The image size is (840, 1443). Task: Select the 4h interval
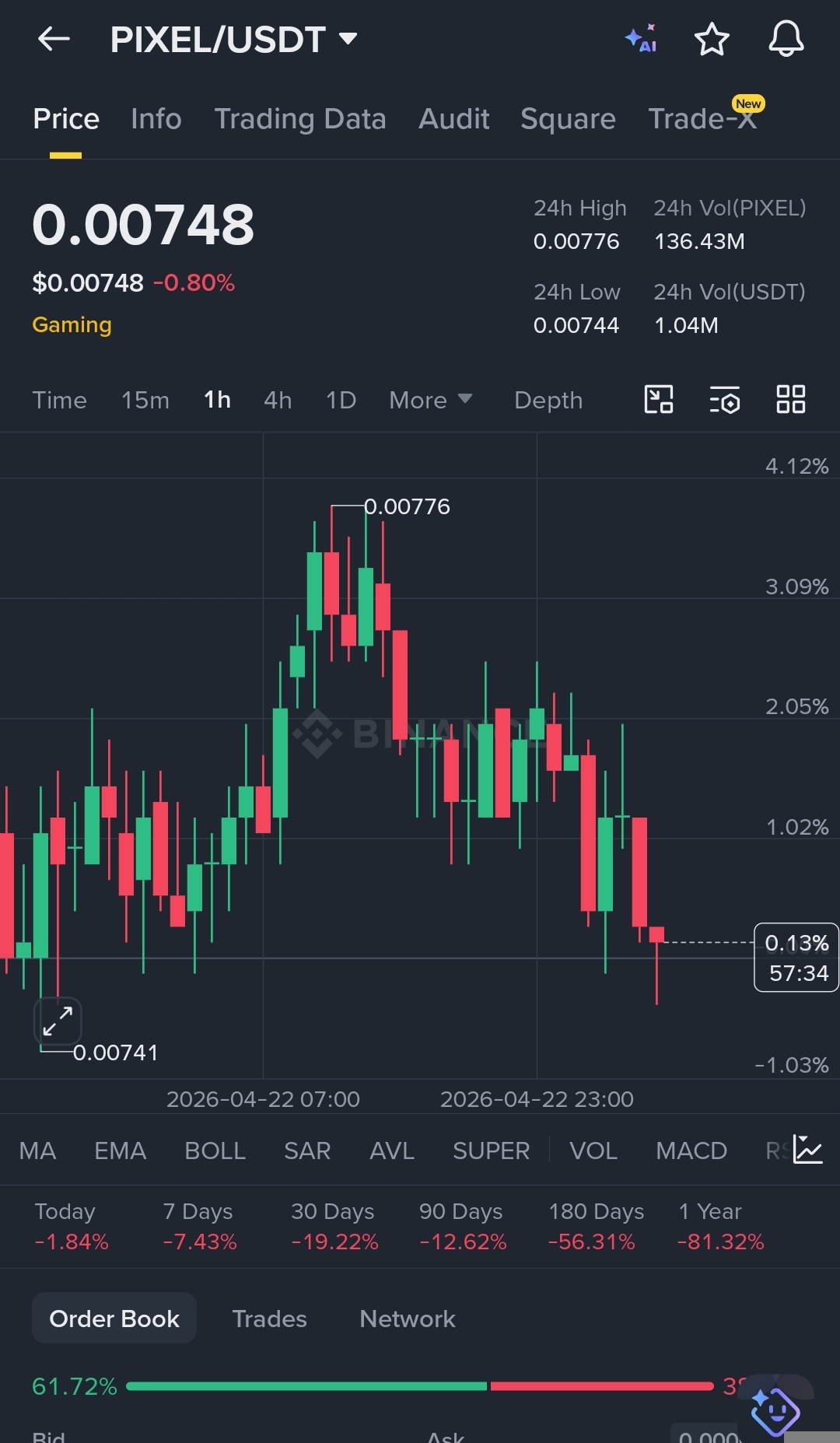278,400
